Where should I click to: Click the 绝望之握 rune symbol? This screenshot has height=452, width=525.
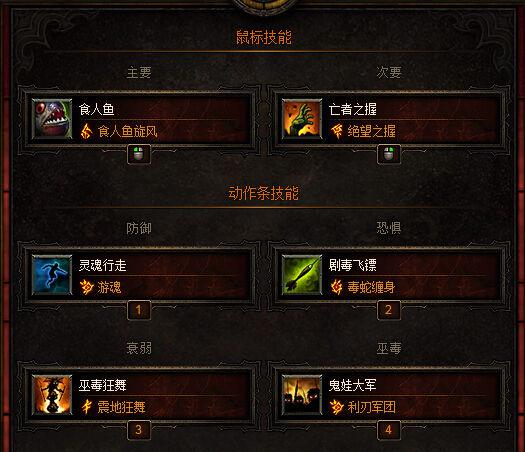point(336,131)
